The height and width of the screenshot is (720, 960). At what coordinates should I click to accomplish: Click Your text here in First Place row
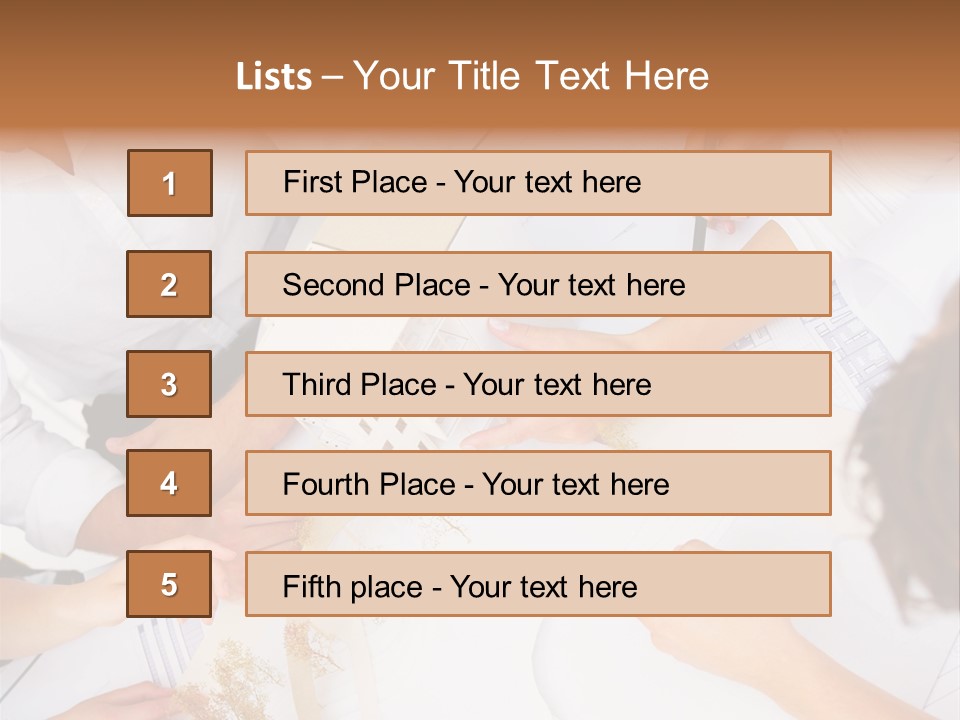547,182
